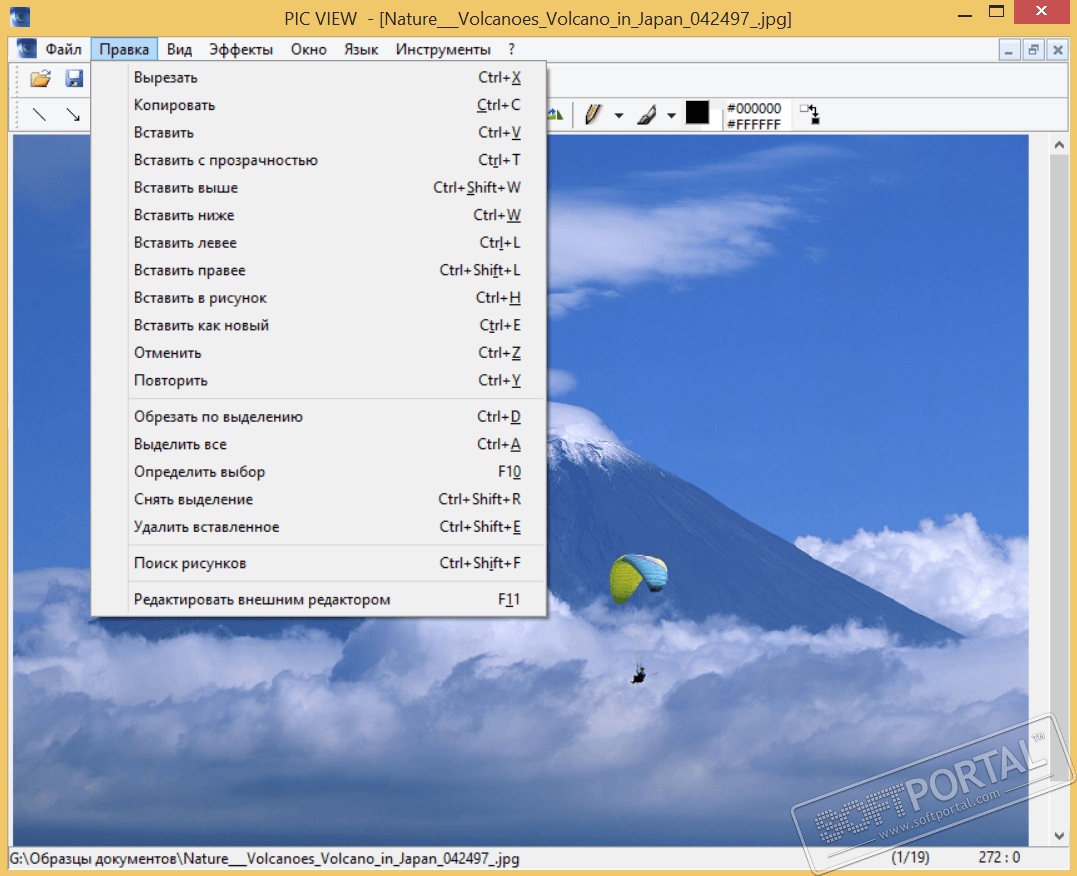
Task: Click the document icon left of Файл menu
Action: pos(26,49)
